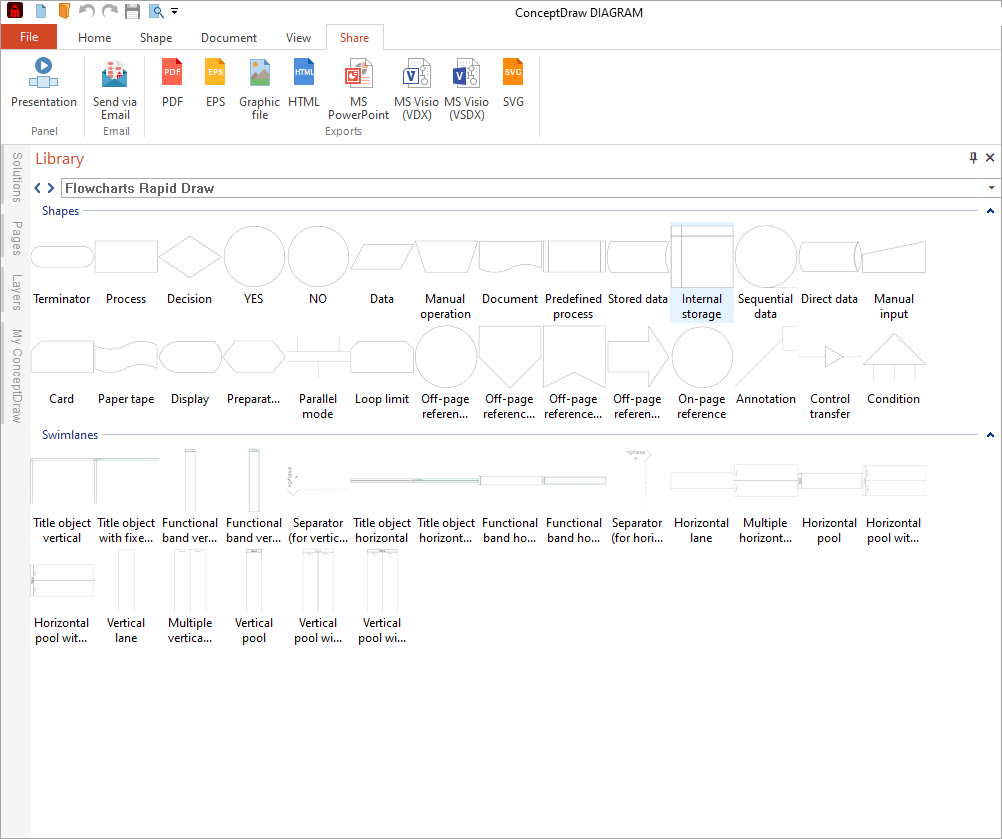The height and width of the screenshot is (839, 1002).
Task: Open the Presentation panel
Action: click(x=44, y=85)
